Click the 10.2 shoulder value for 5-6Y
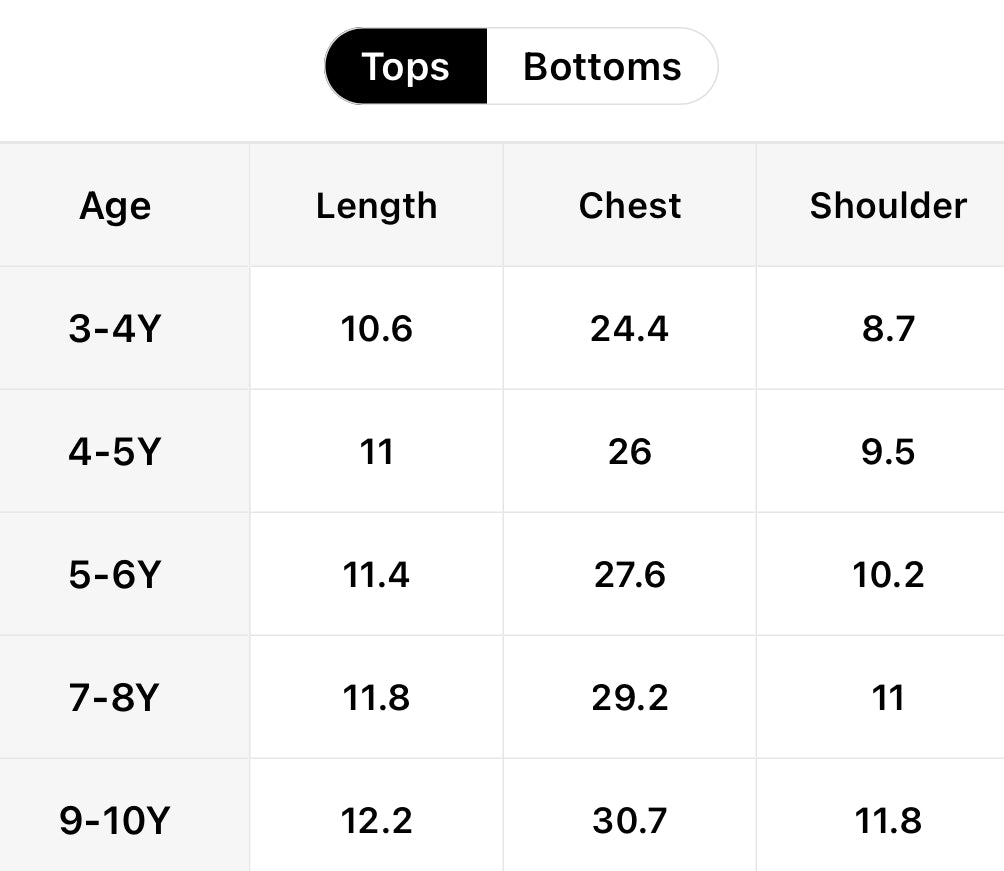The height and width of the screenshot is (871, 1004). [x=888, y=575]
